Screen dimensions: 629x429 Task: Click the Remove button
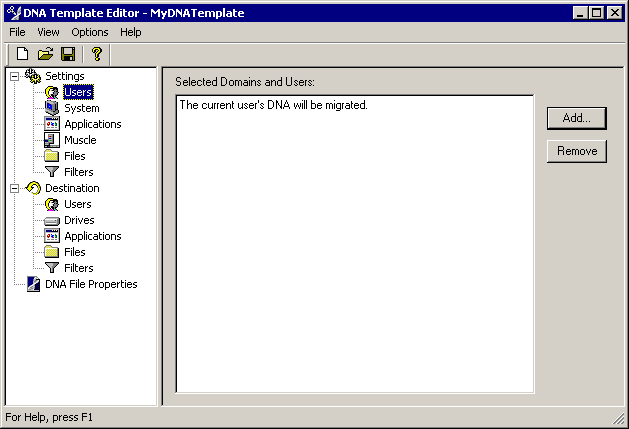pos(576,151)
